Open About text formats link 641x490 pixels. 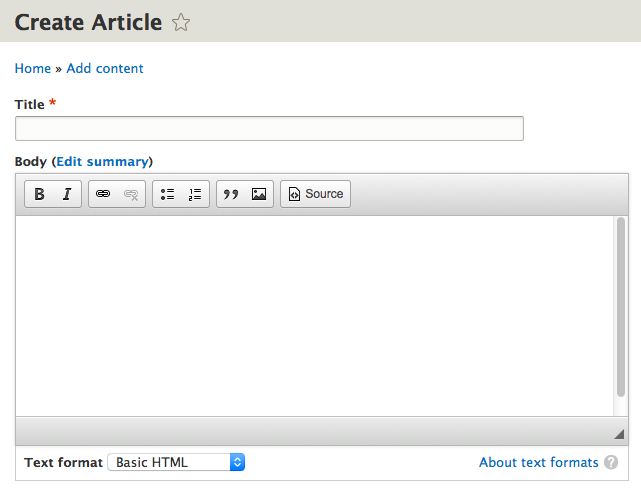(538, 462)
